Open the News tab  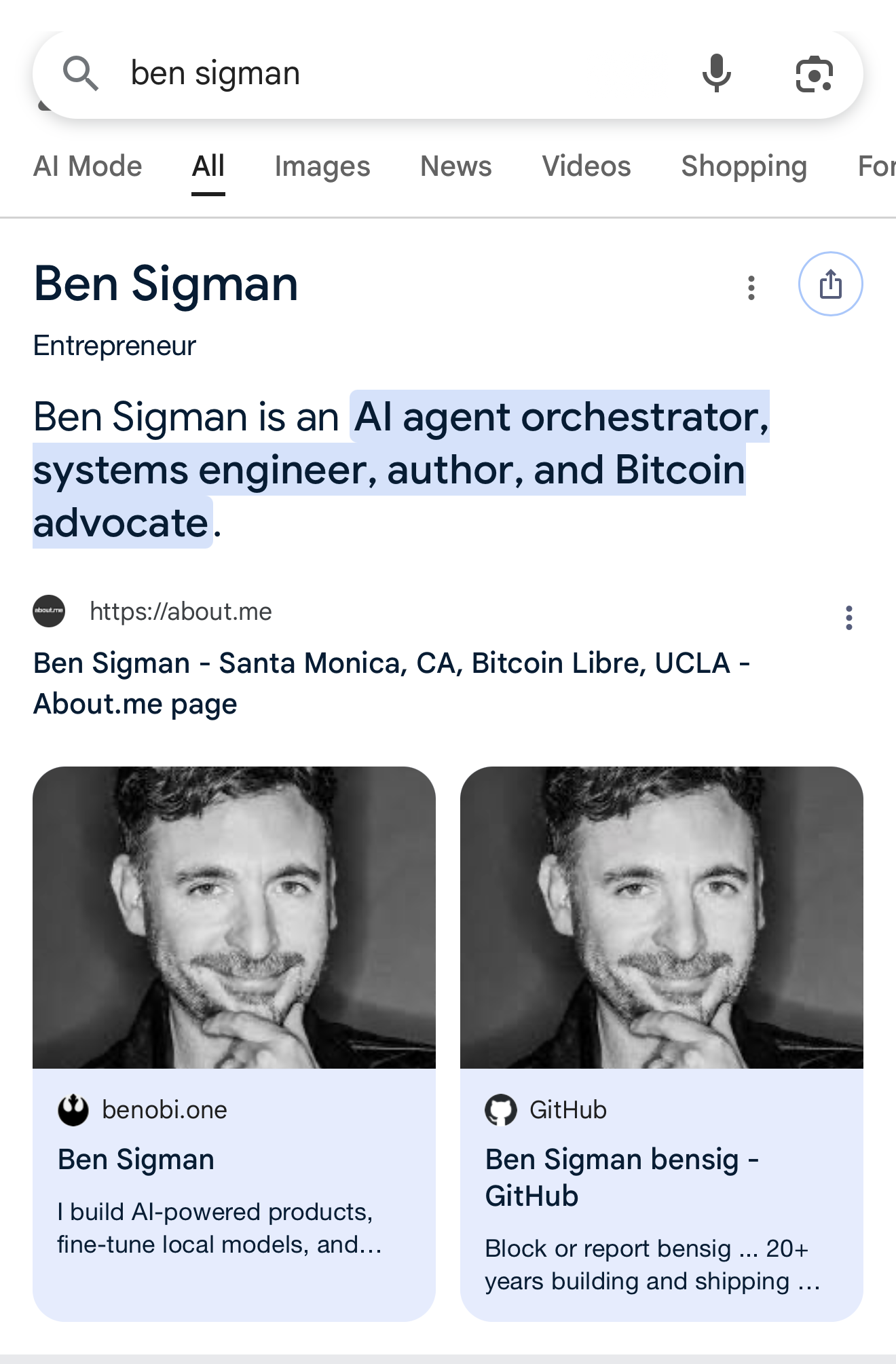(x=456, y=166)
